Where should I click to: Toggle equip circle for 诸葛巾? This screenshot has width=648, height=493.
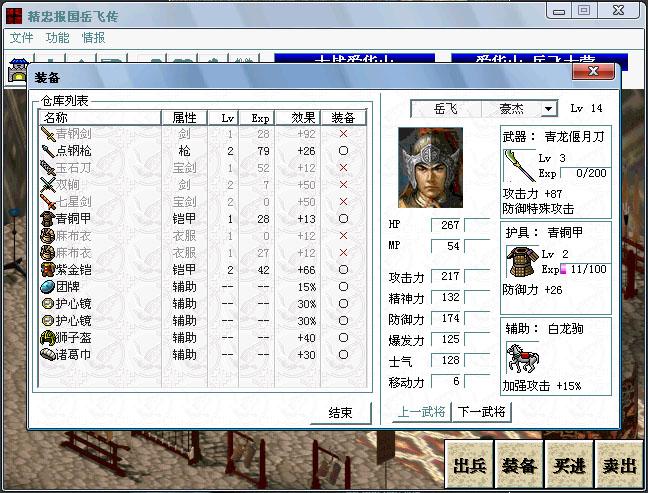[343, 355]
